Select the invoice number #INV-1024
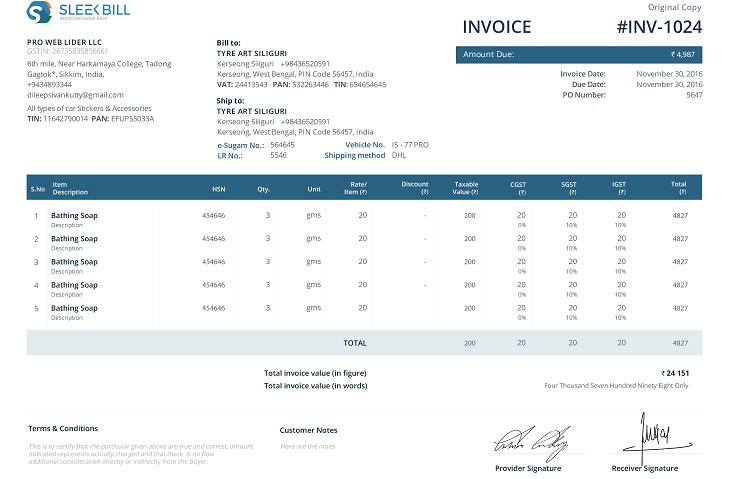The width and height of the screenshot is (734, 479). coord(659,27)
